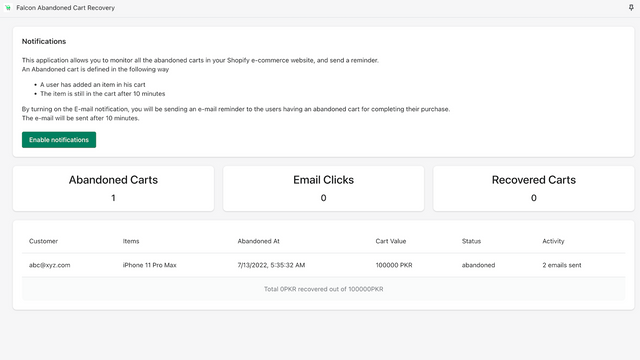
Task: Click the pin icon in top bar
Action: [631, 7]
